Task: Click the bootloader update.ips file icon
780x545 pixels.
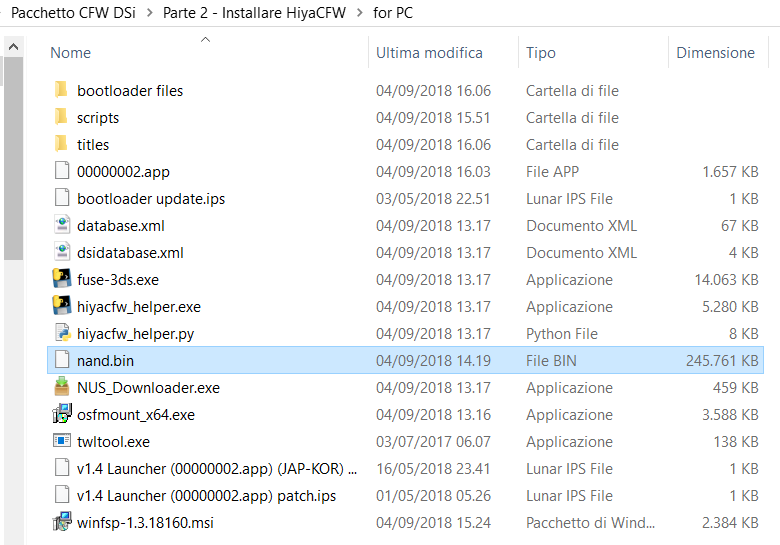Action: (62, 198)
